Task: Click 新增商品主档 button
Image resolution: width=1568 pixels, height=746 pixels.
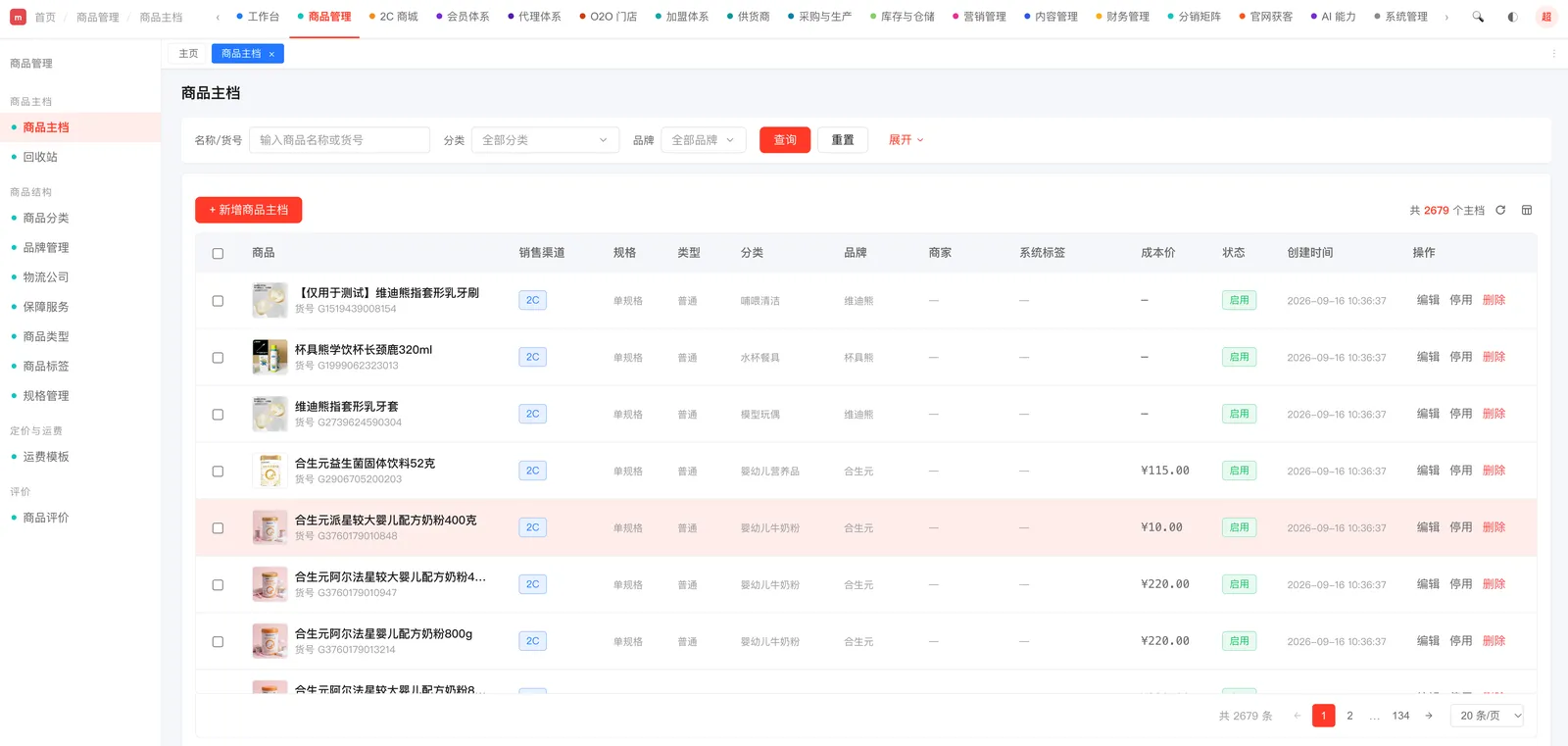Action: (x=249, y=210)
